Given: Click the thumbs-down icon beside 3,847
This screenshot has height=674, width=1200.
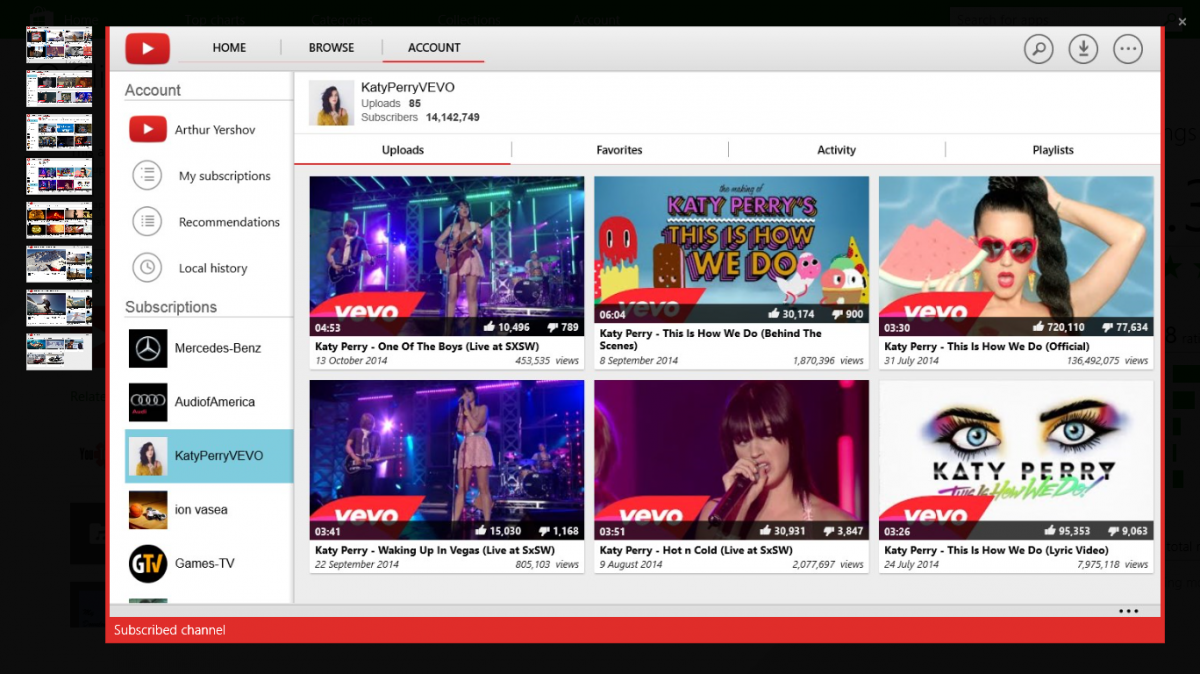Looking at the screenshot, I should (x=829, y=531).
